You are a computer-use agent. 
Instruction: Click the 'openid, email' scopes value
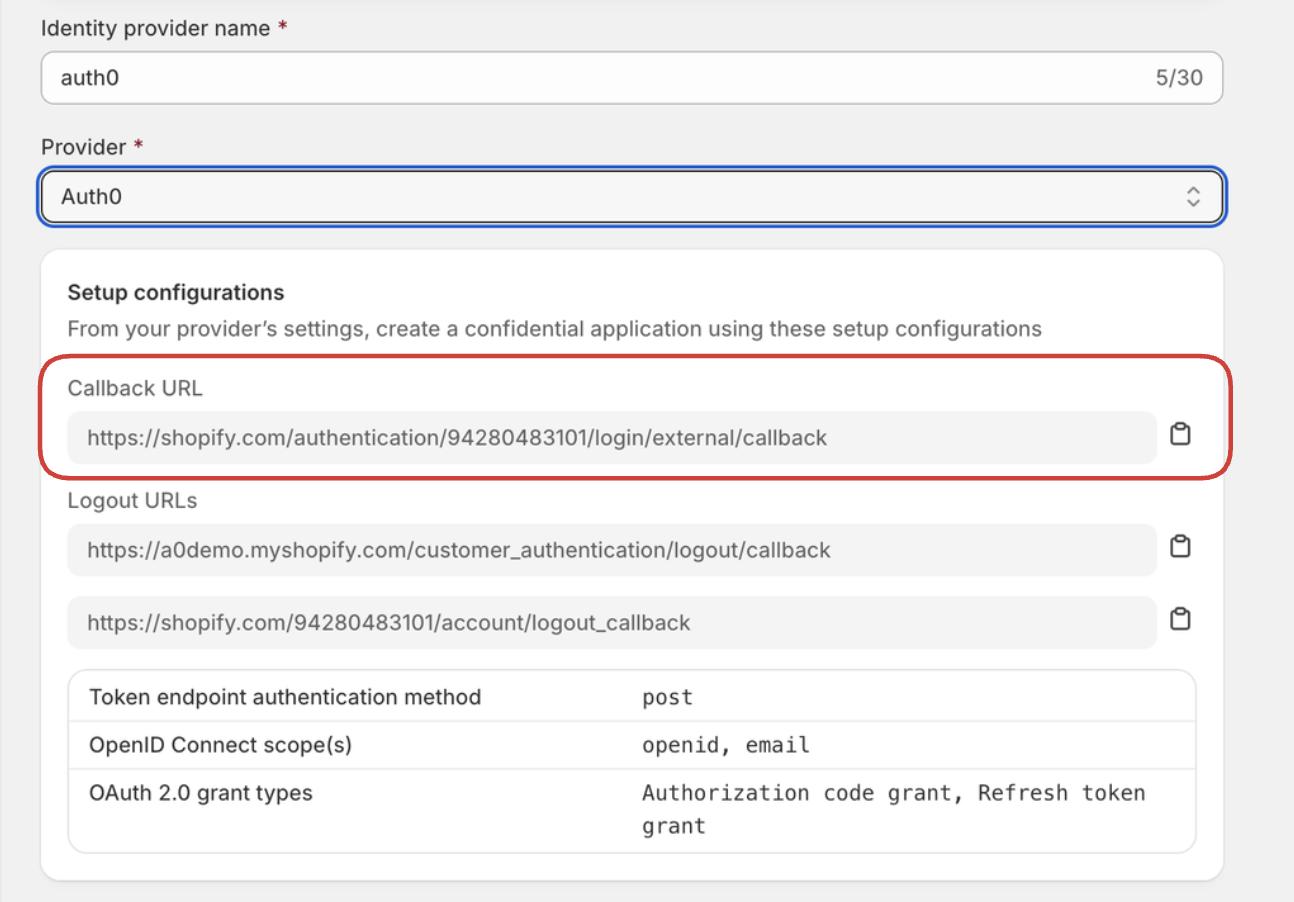[x=726, y=746]
